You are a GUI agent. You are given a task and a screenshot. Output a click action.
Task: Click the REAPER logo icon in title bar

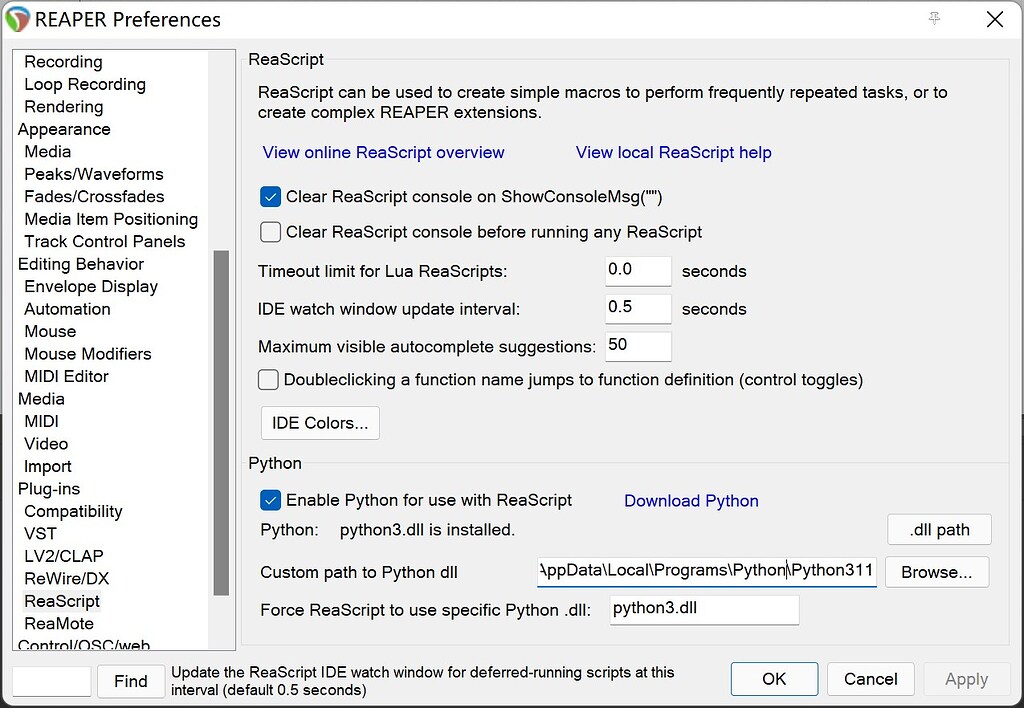click(x=17, y=19)
